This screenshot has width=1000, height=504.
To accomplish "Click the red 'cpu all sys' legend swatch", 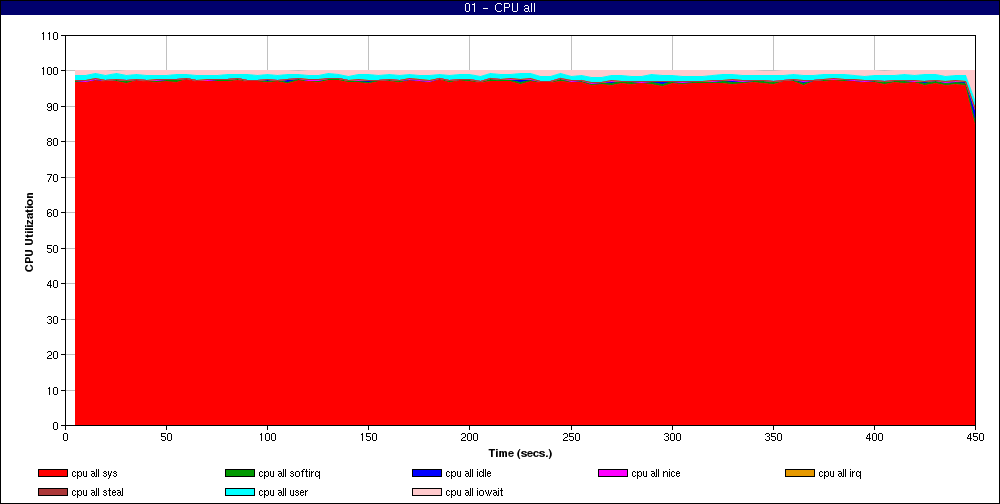I will tap(53, 473).
